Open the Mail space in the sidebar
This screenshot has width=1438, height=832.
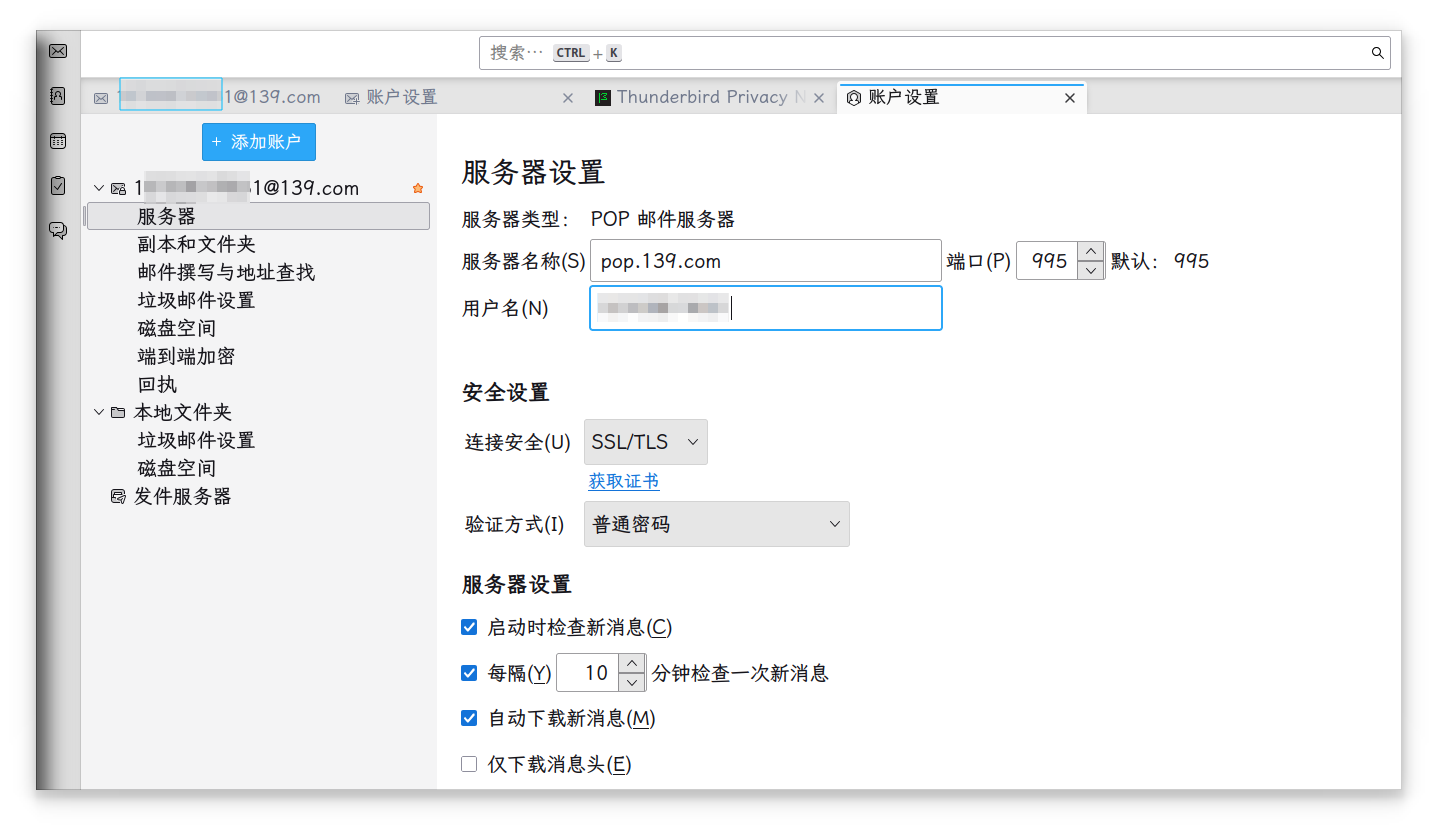click(58, 51)
